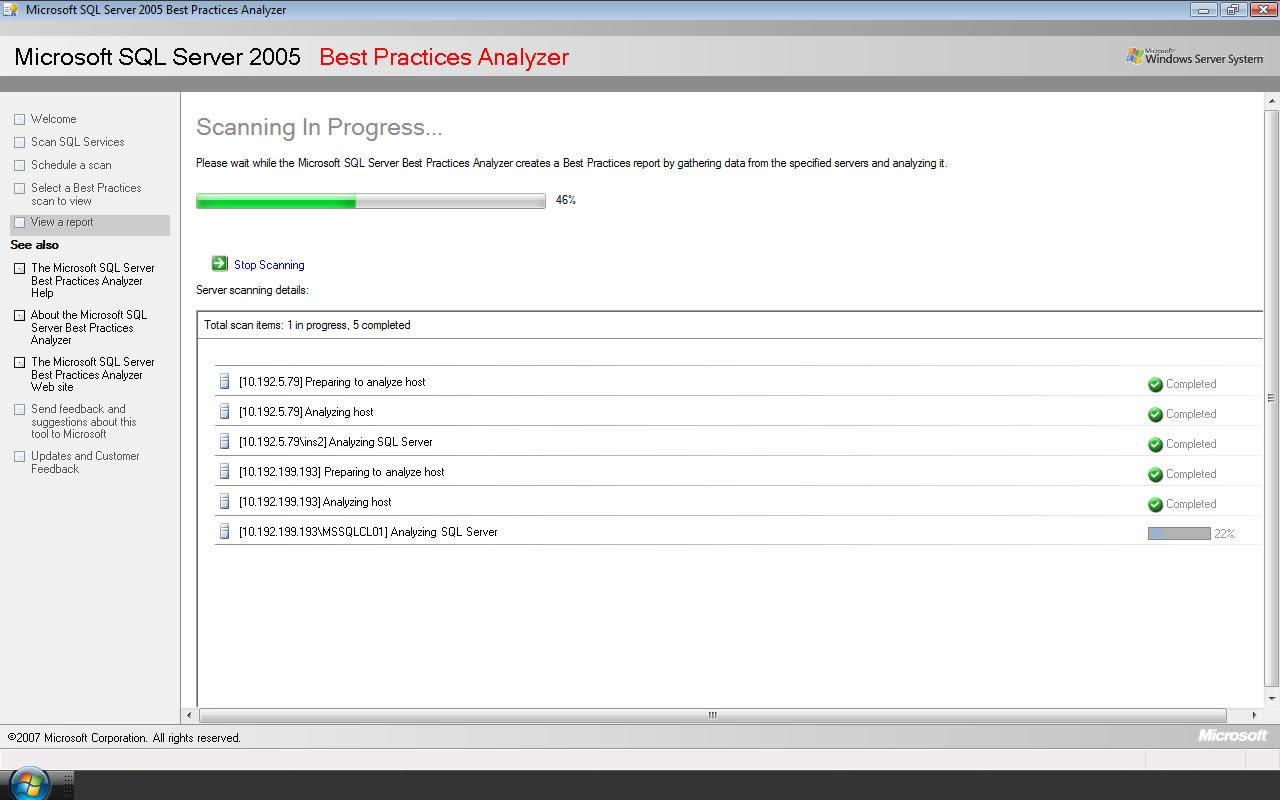
Task: Click the horizontal scrollbar right arrow
Action: point(1255,715)
